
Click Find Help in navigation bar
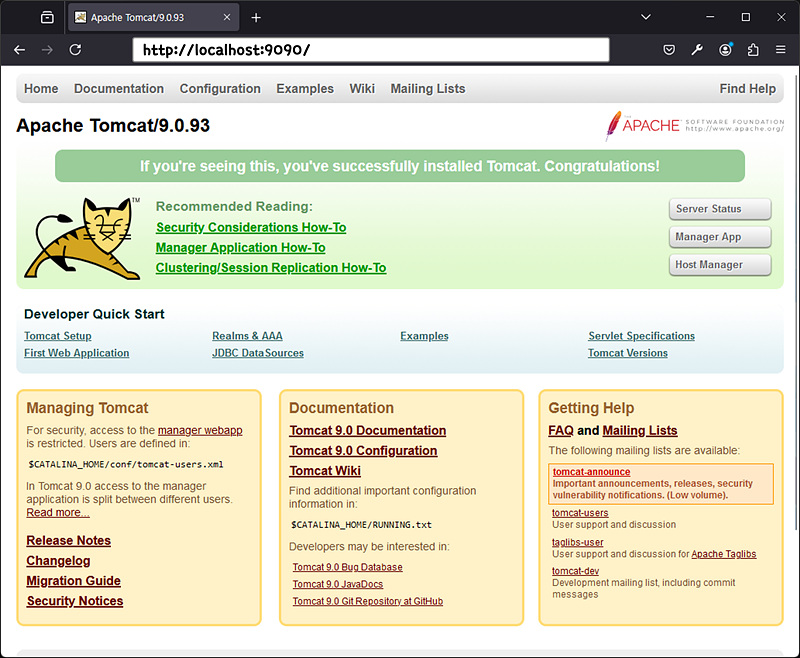click(x=747, y=89)
